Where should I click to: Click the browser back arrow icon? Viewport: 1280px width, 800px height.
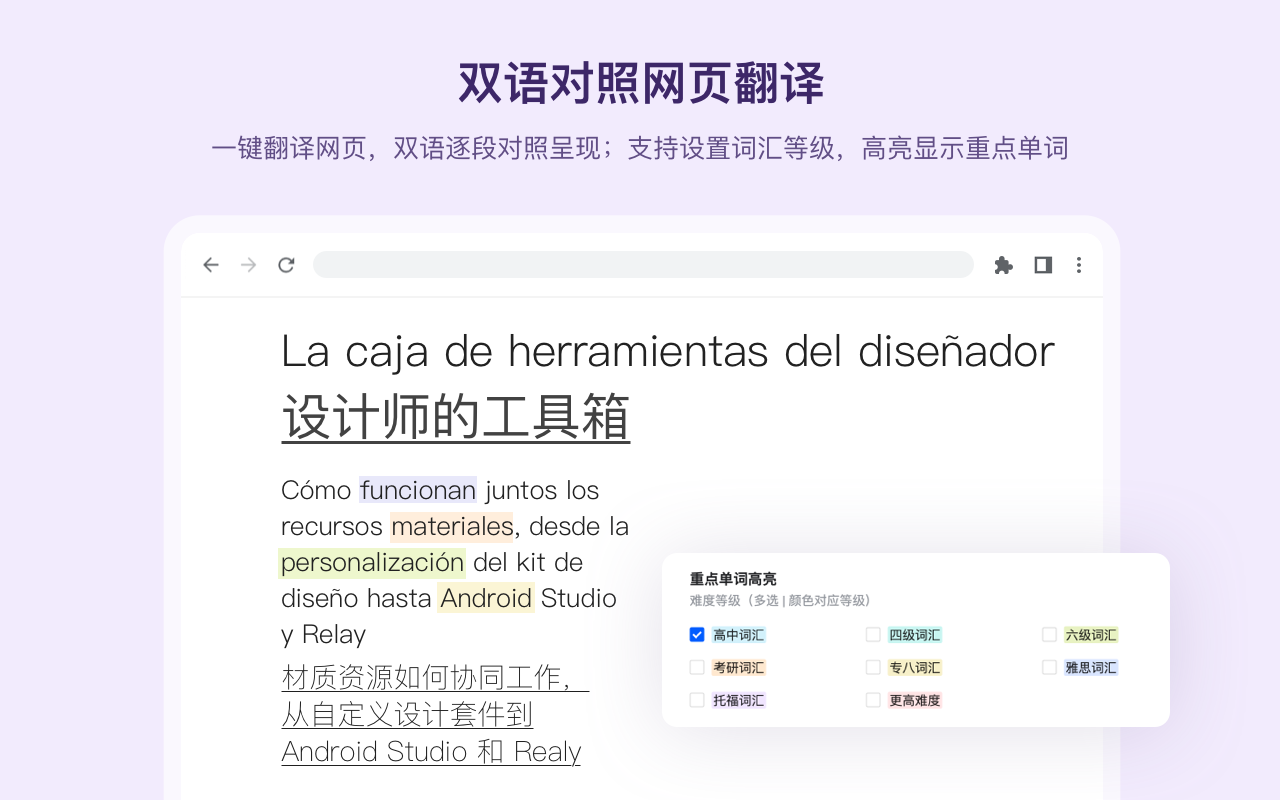210,264
